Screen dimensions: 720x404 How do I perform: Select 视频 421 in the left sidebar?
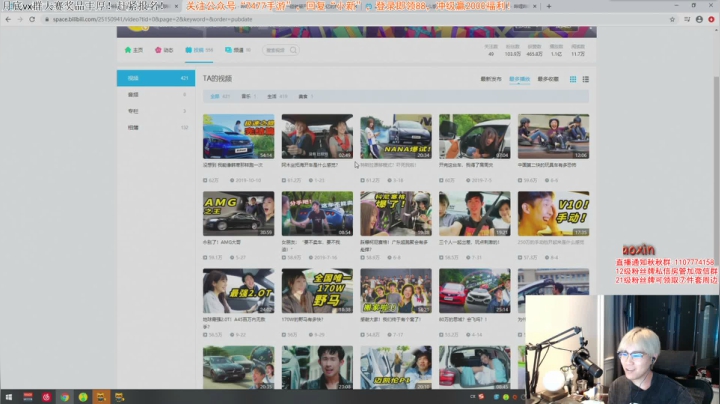156,78
